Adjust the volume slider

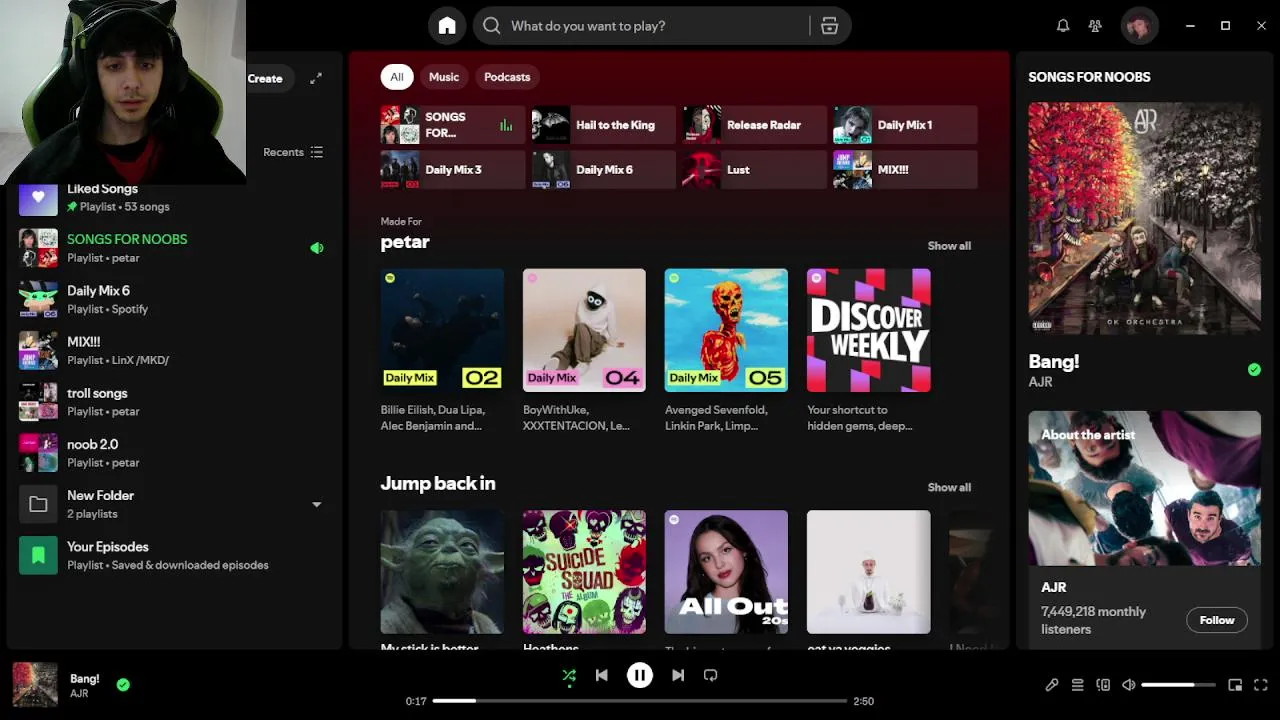[1178, 685]
